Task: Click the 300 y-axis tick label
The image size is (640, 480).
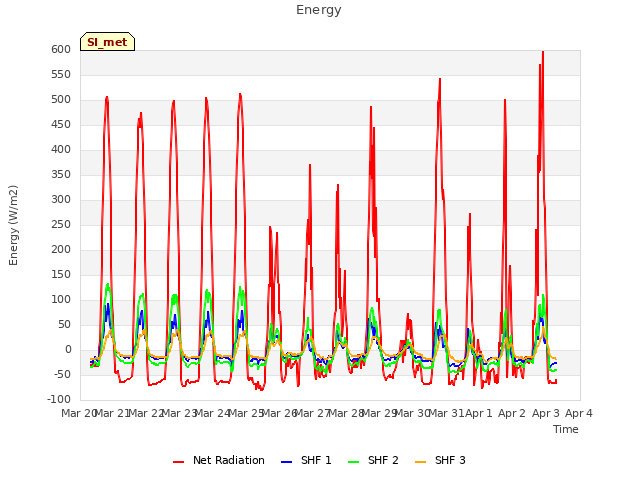Action: pos(61,200)
